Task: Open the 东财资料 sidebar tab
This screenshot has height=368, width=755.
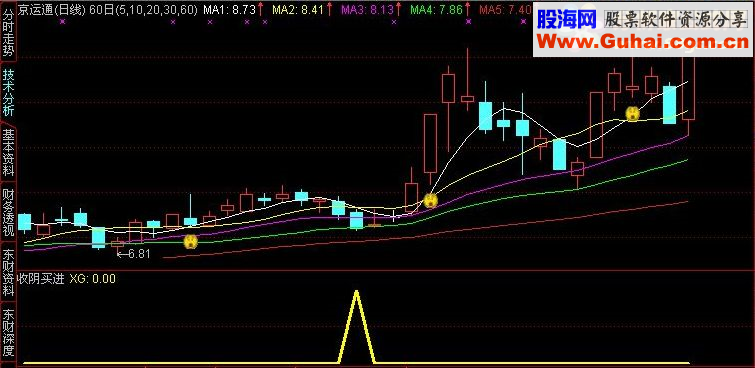Action: (x=8, y=273)
